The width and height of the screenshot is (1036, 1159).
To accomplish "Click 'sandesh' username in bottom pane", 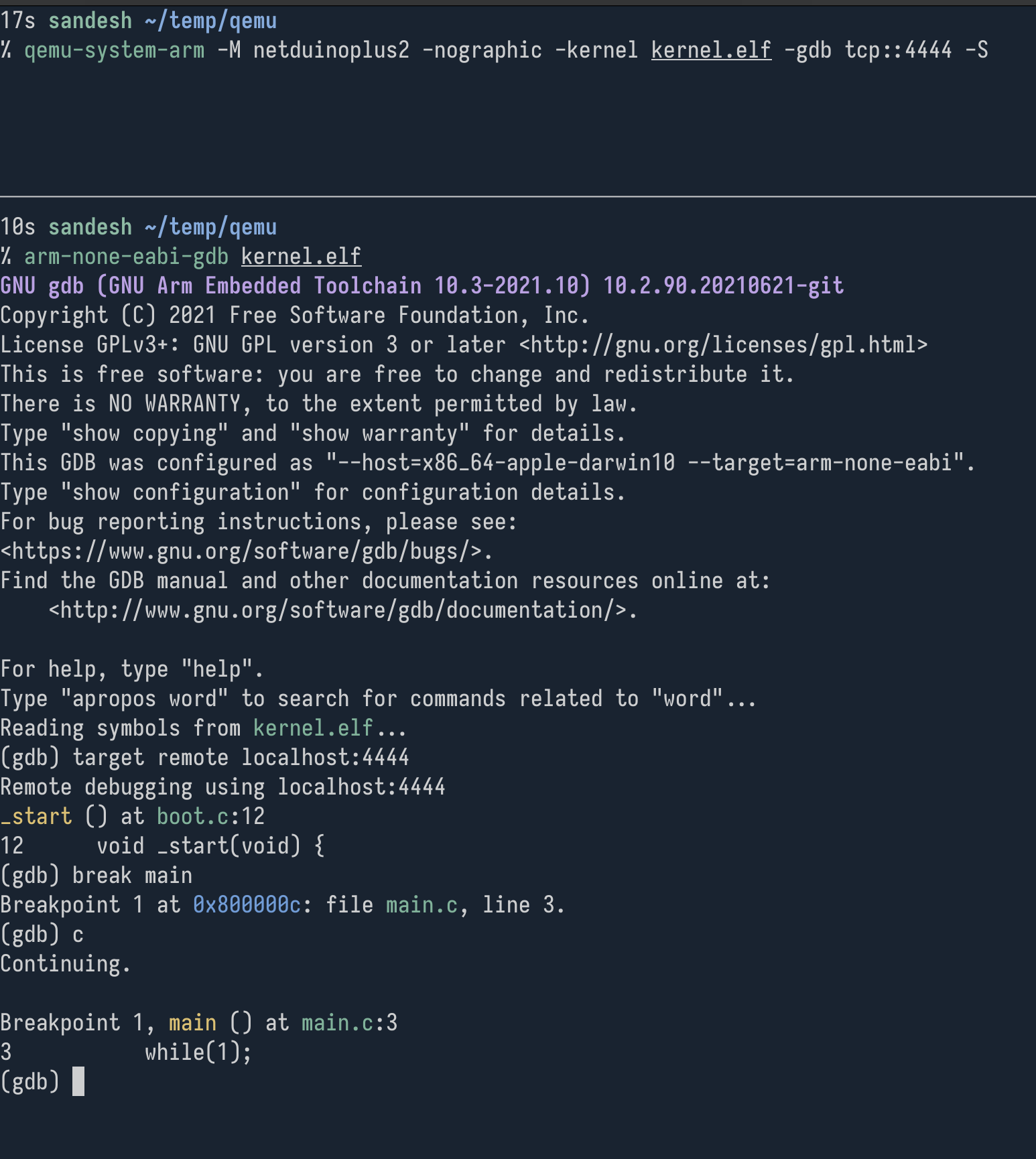I will [x=90, y=227].
